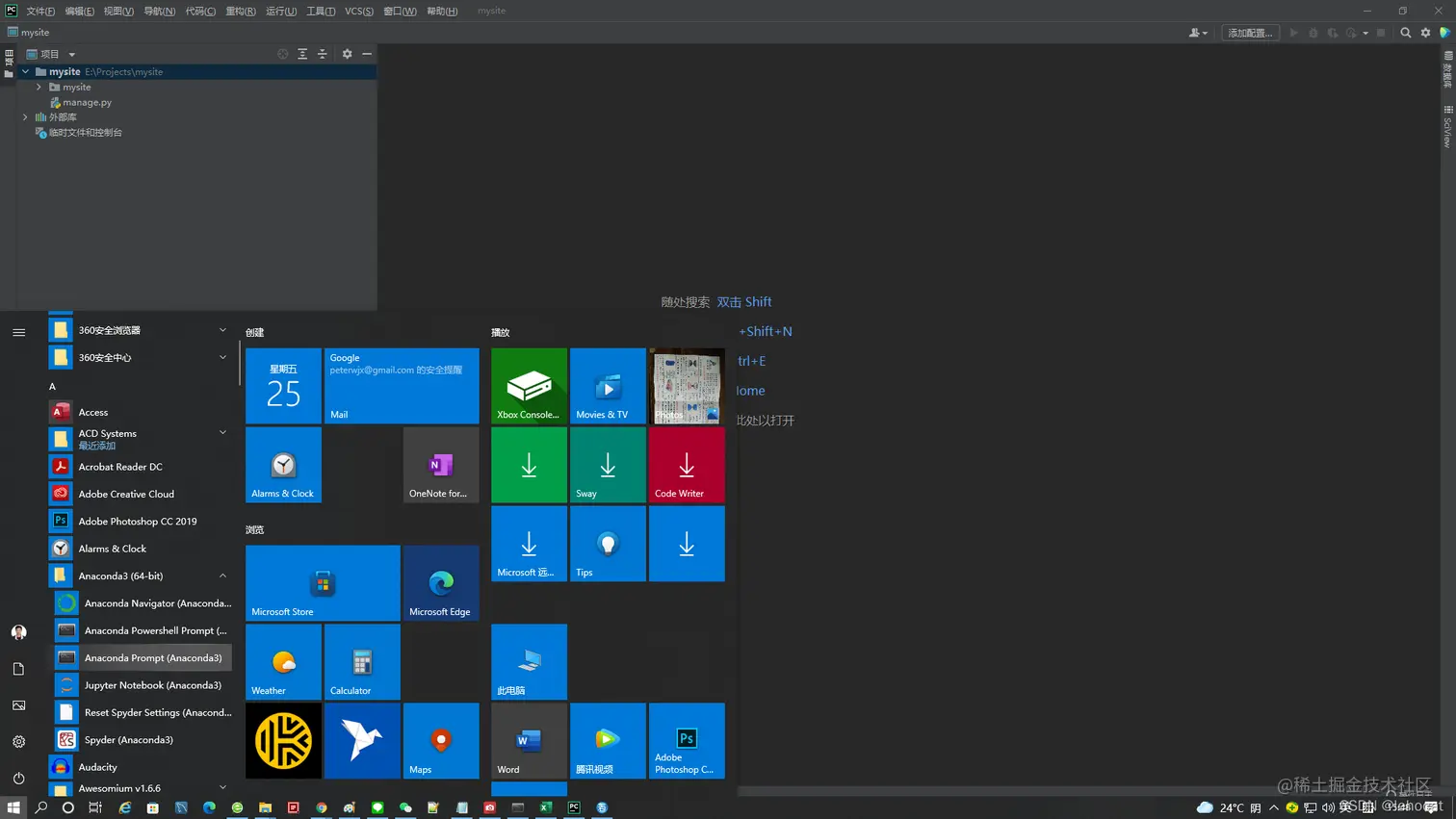Open the Microsoft Edge tile
This screenshot has height=819, width=1456.
(x=441, y=583)
